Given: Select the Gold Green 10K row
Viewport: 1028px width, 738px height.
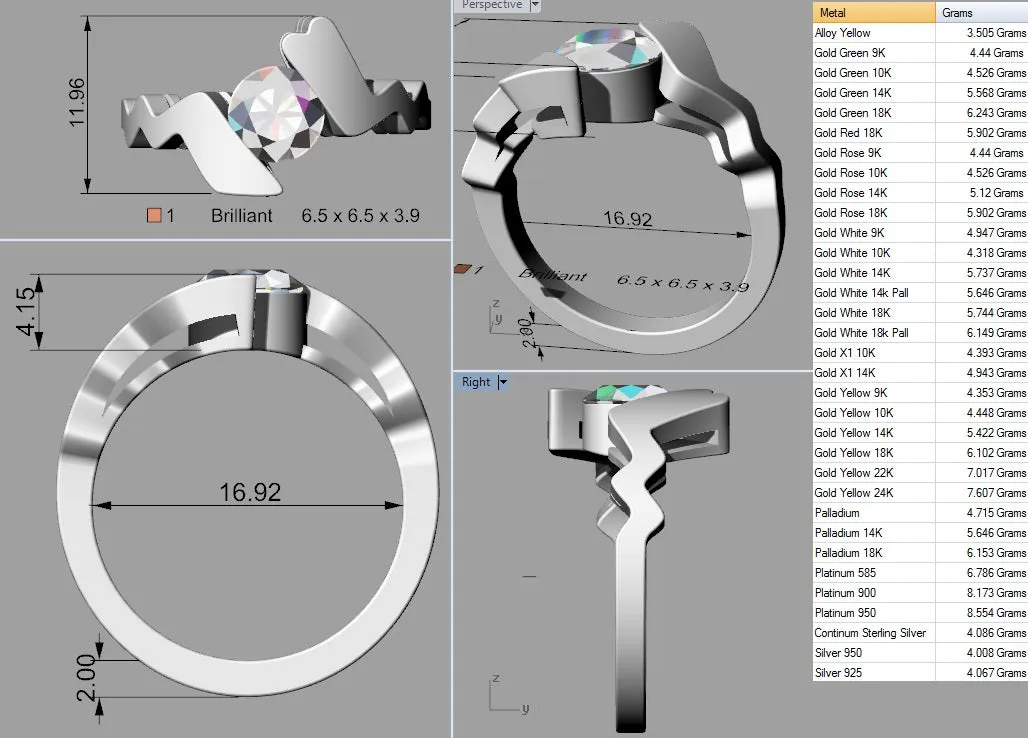Looking at the screenshot, I should (920, 73).
